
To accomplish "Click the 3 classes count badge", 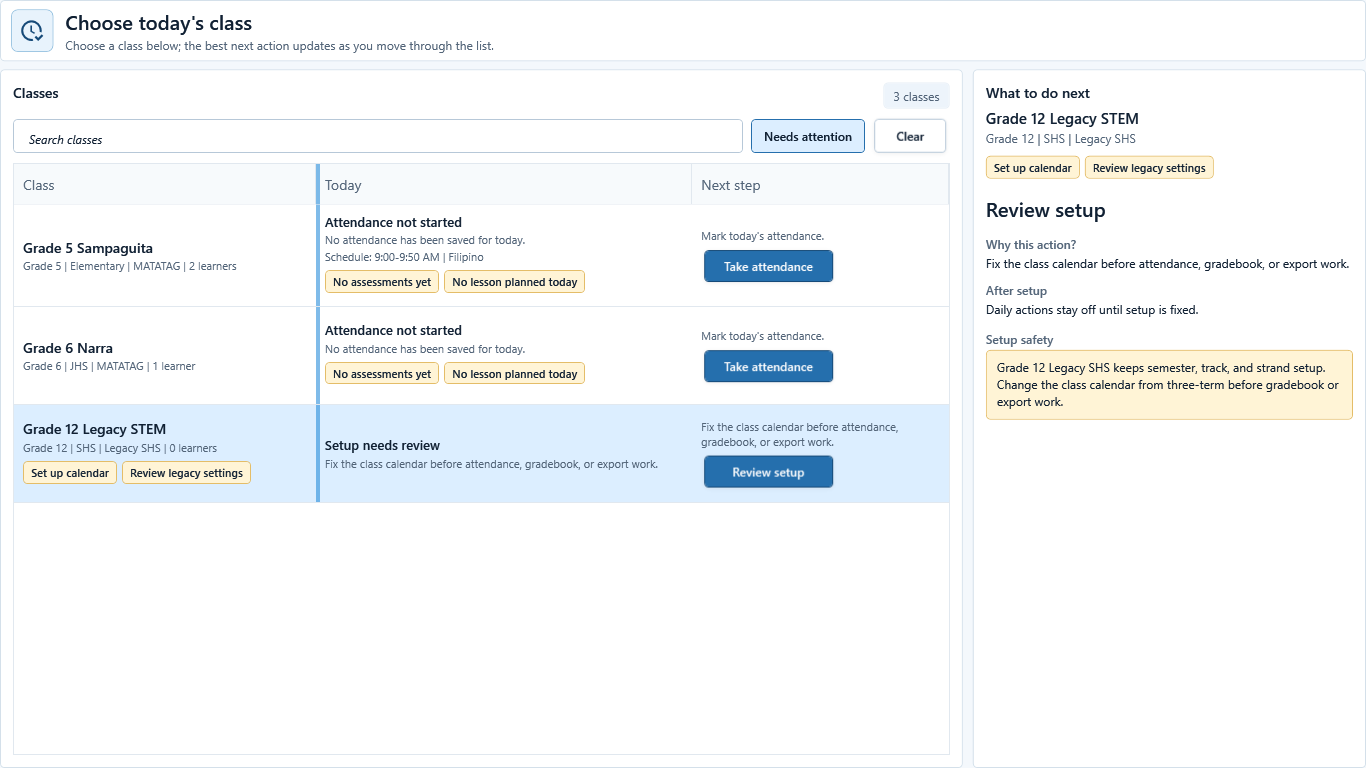I will [x=916, y=96].
